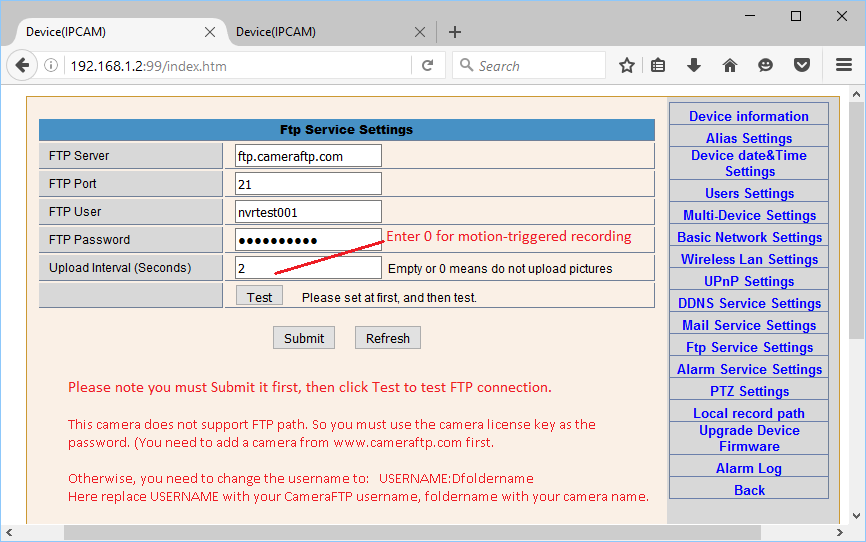Click the vertical scrollbar up arrow
866x542 pixels.
click(x=856, y=94)
